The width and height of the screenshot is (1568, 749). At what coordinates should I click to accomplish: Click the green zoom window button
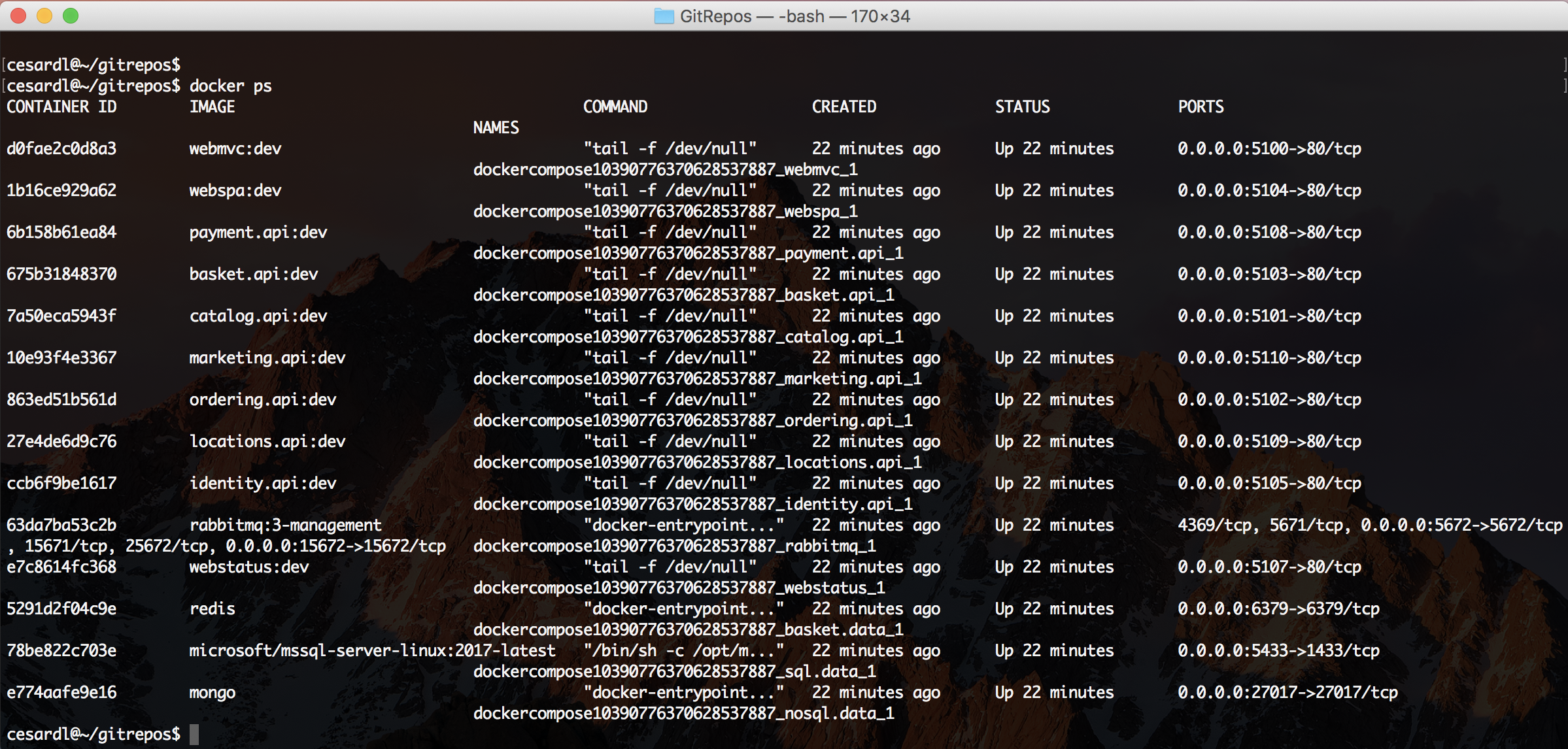(71, 16)
